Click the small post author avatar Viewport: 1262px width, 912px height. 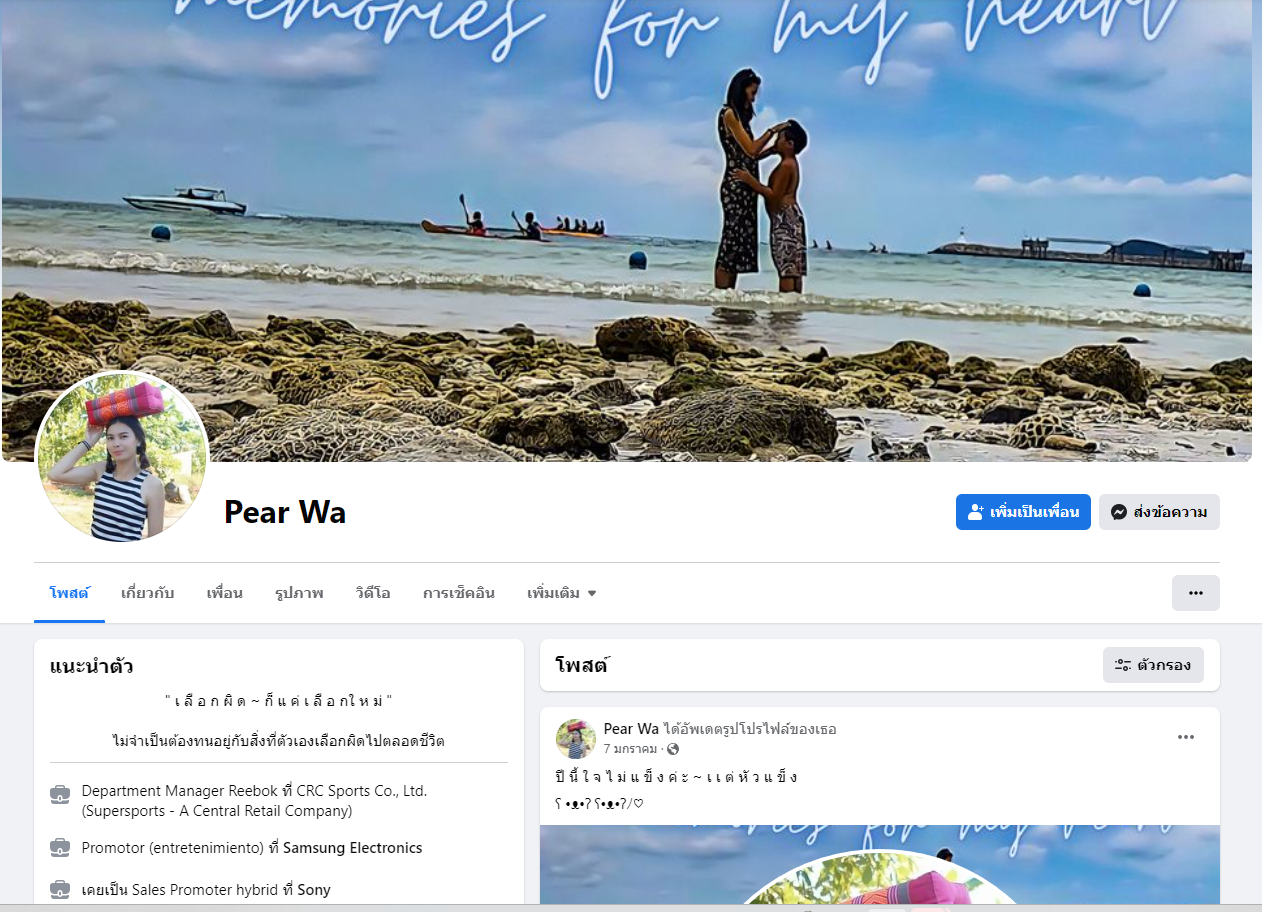tap(576, 738)
